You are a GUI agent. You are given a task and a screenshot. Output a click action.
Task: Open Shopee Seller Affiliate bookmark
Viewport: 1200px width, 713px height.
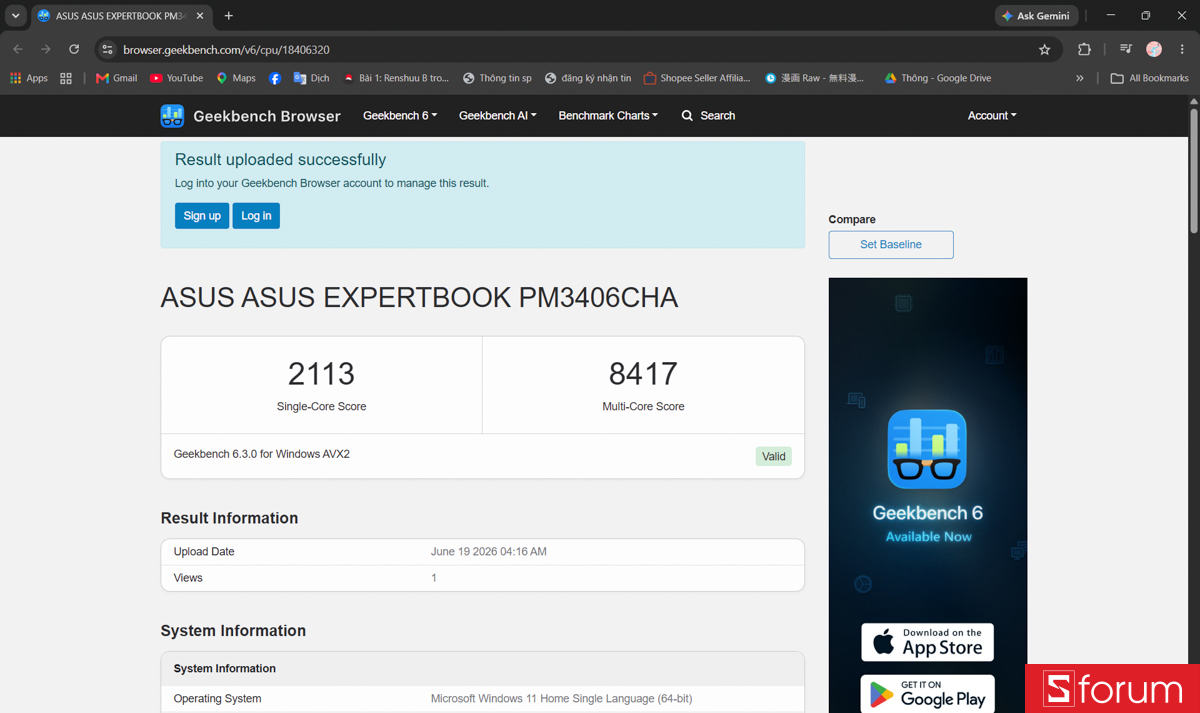[x=697, y=78]
